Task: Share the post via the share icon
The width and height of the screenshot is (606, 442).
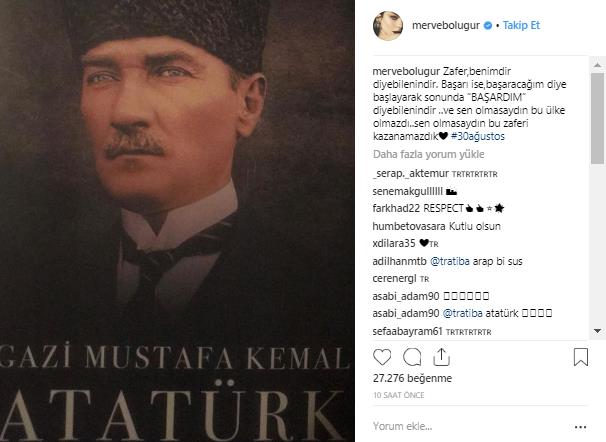Action: 441,357
